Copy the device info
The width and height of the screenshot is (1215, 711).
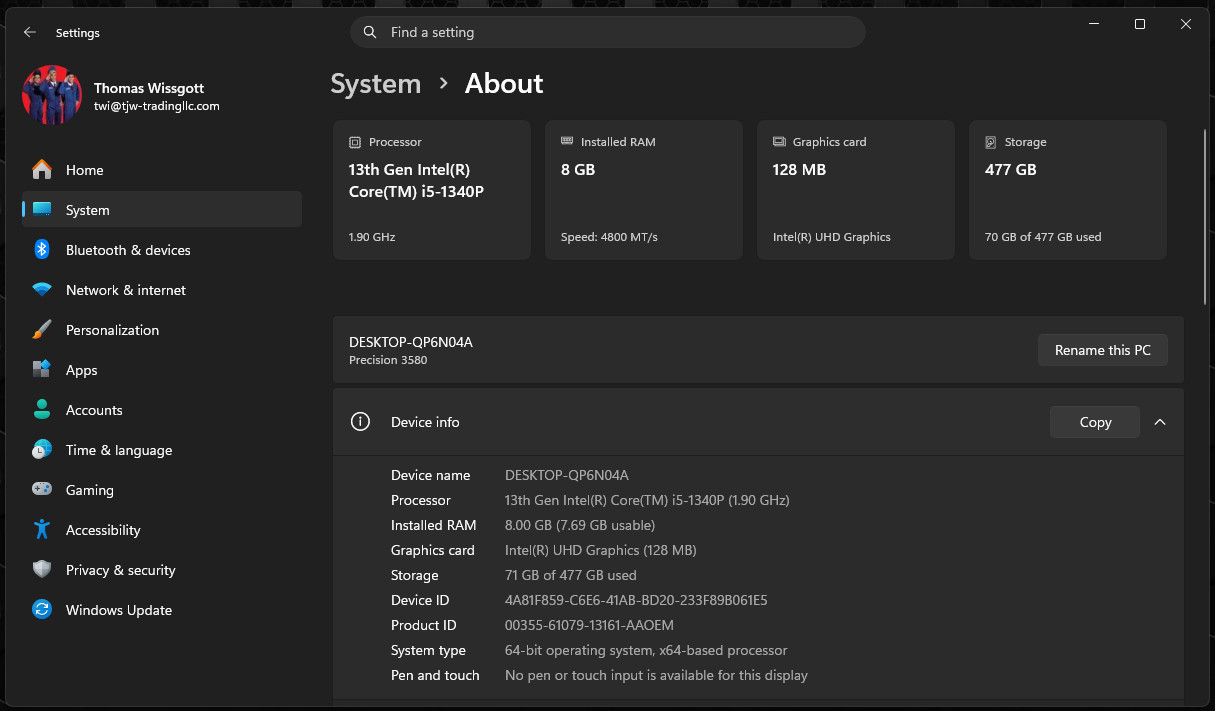pyautogui.click(x=1095, y=422)
